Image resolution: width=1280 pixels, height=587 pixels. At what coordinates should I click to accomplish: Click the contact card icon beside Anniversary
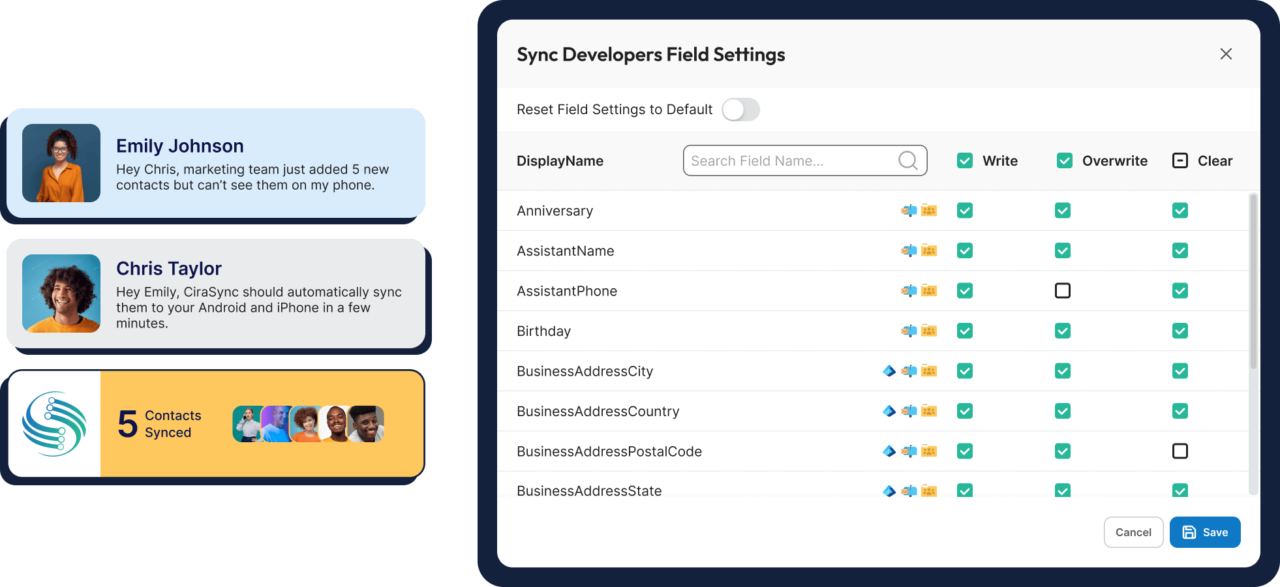point(930,210)
